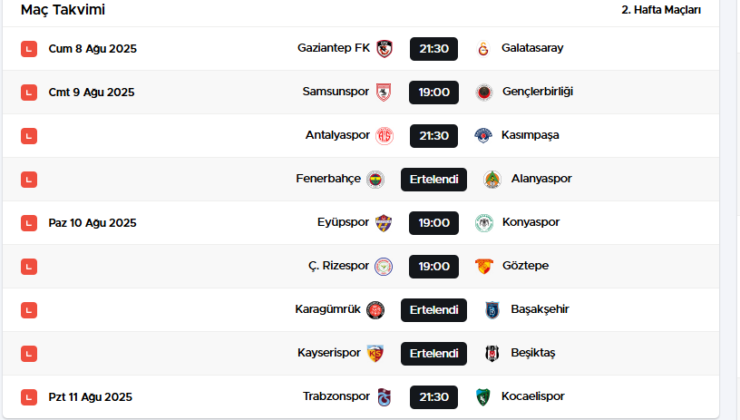Click the Beşiktaş team logo
This screenshot has width=740, height=420.
coord(492,354)
